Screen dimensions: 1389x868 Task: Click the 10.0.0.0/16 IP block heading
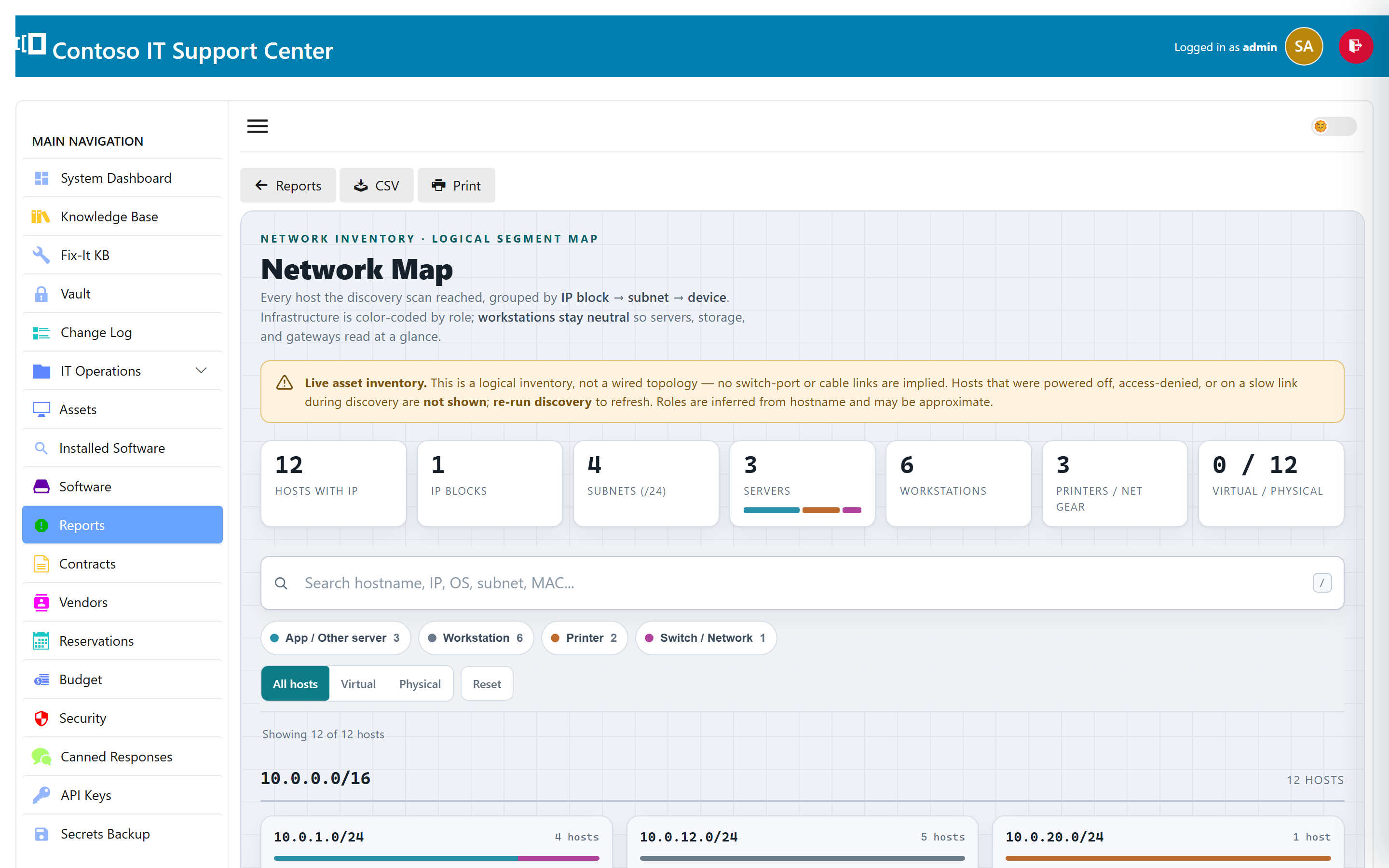(x=315, y=778)
